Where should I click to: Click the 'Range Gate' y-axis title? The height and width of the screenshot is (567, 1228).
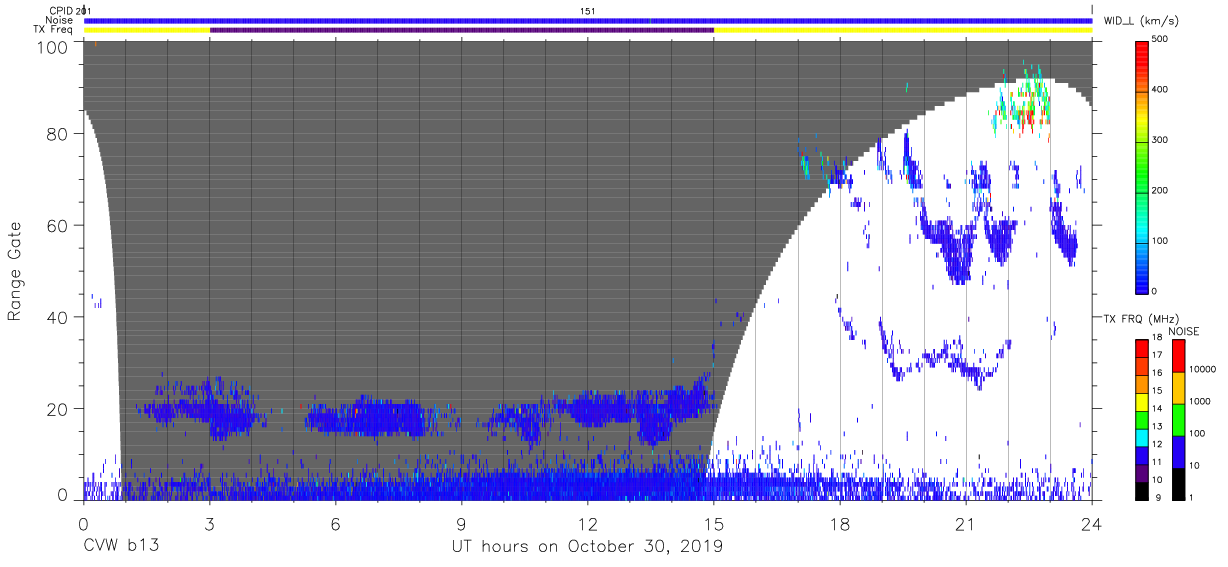pos(15,270)
